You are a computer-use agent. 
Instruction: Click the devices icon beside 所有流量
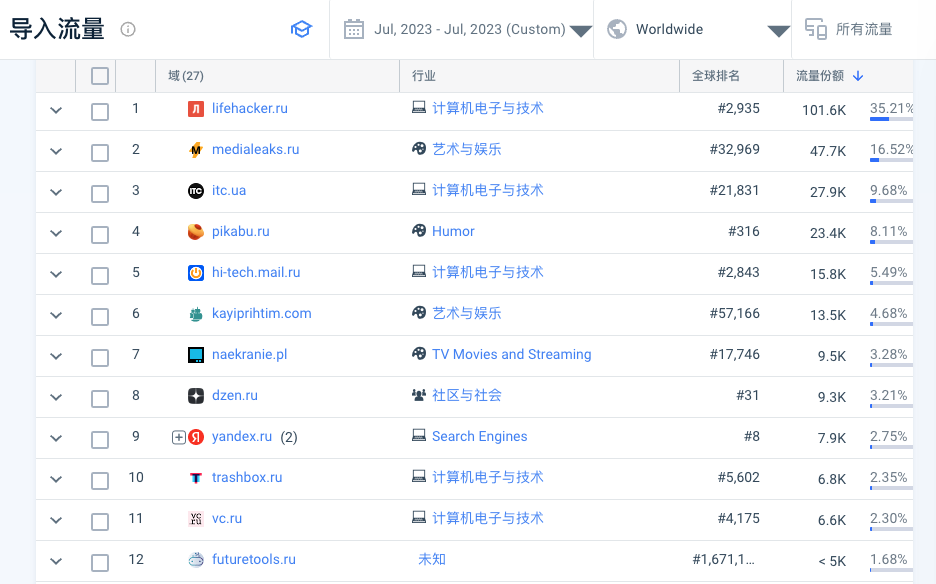pyautogui.click(x=816, y=29)
